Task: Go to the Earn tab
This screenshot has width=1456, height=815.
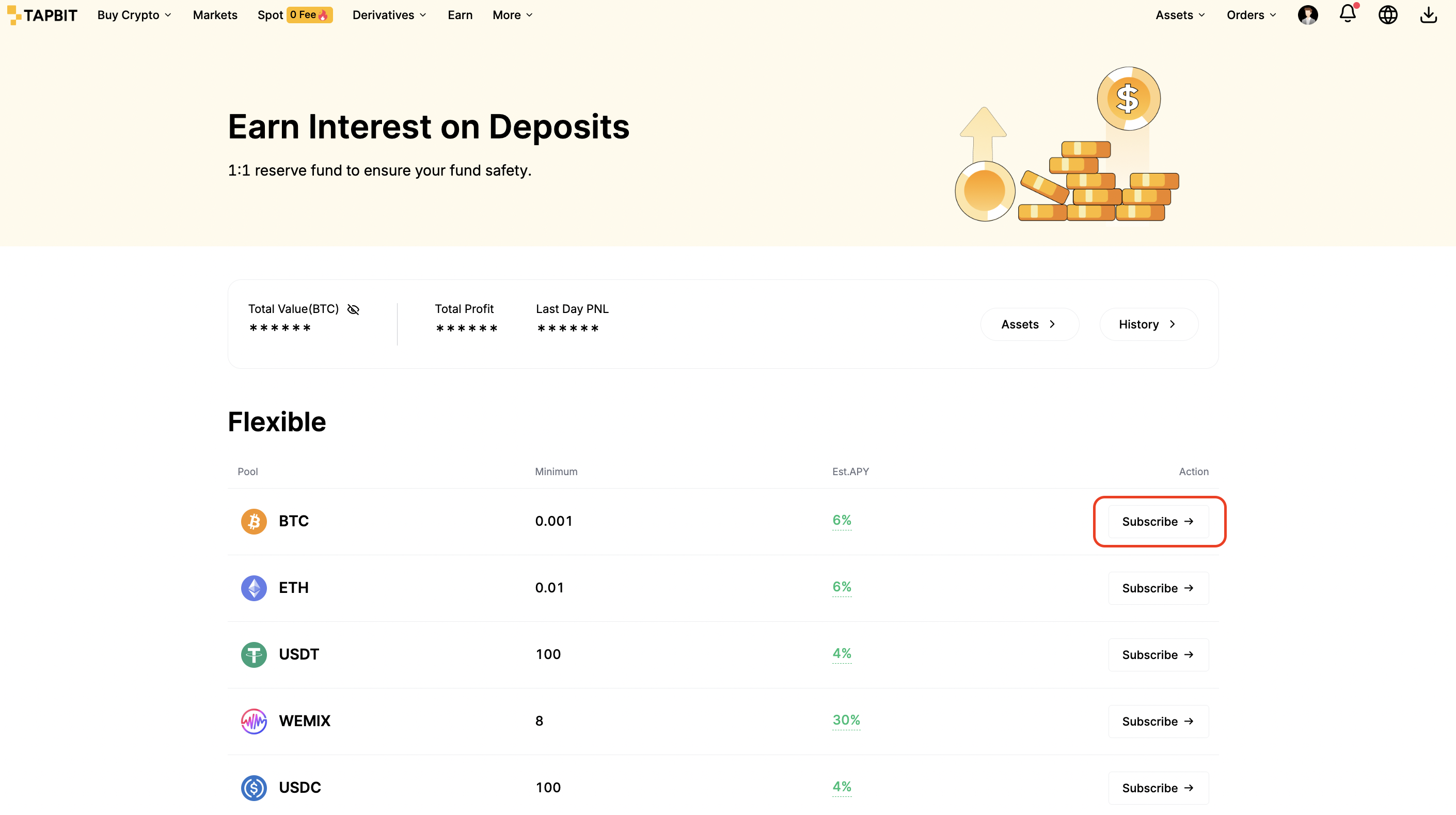Action: pos(460,15)
